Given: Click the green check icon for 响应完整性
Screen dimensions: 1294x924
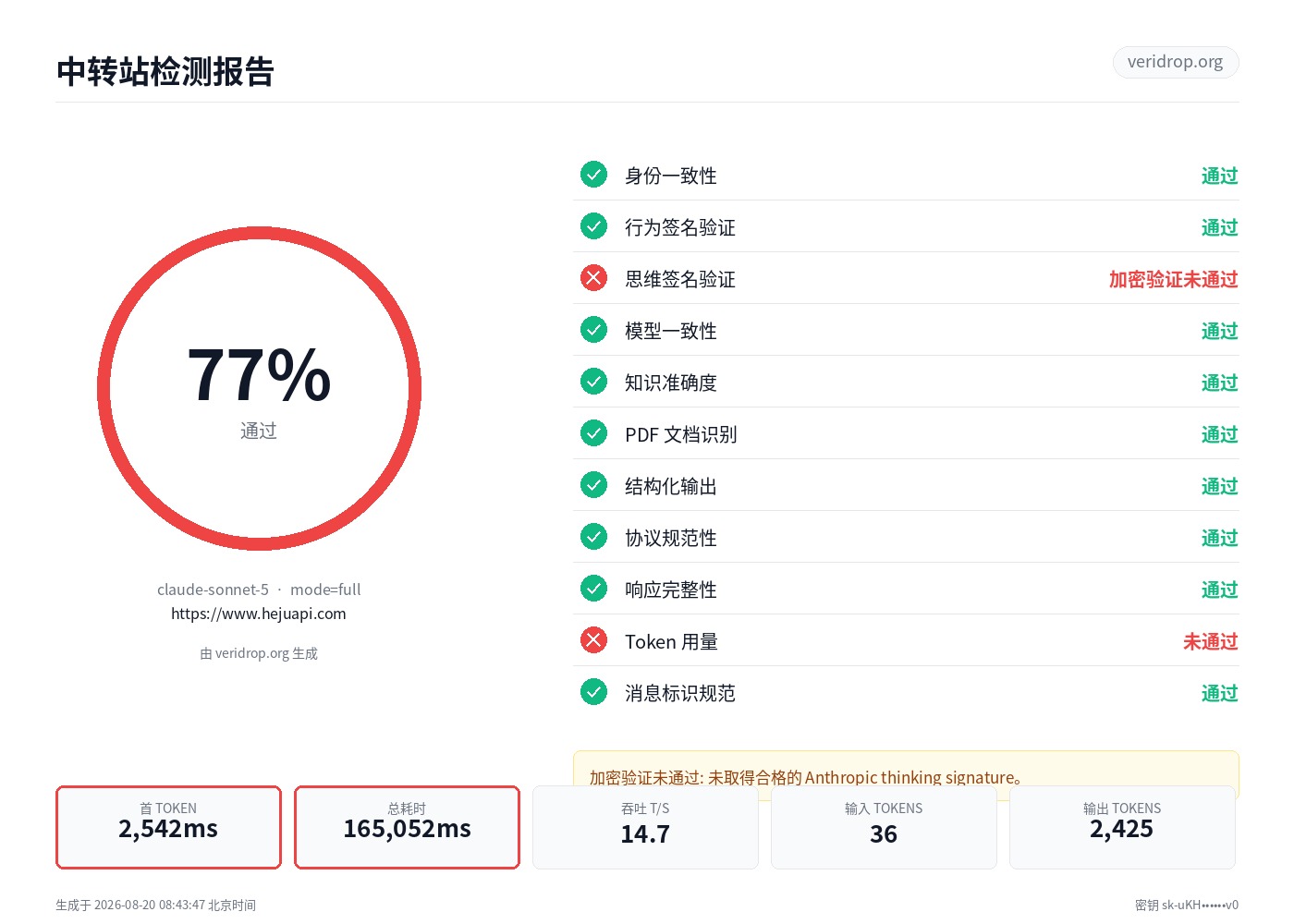Looking at the screenshot, I should tap(593, 589).
